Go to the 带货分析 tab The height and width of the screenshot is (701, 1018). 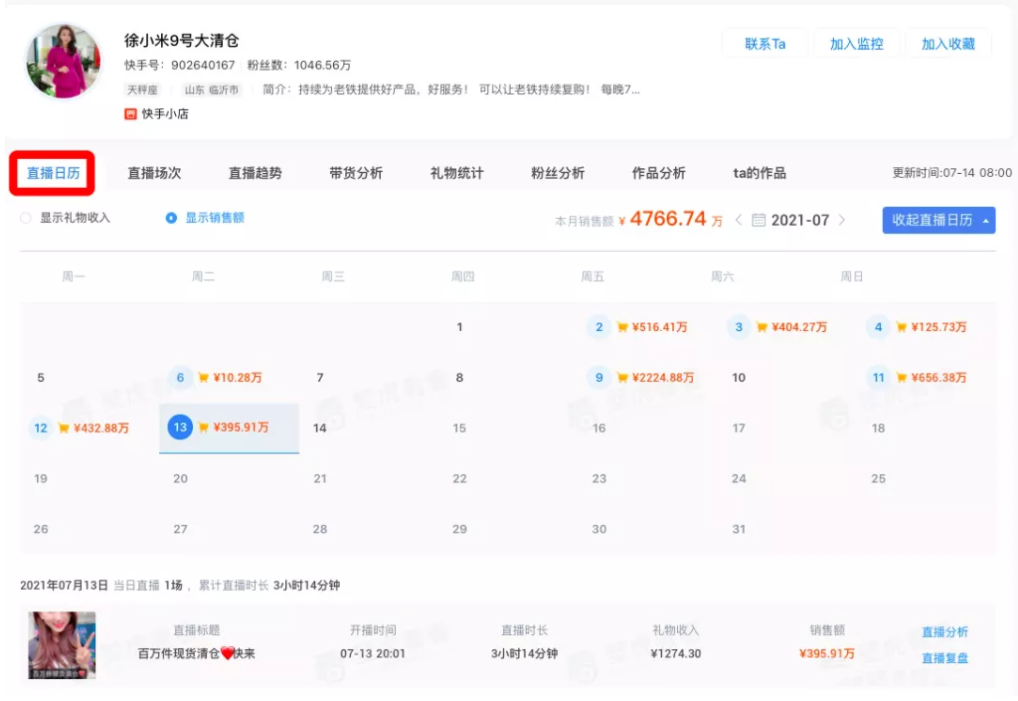click(x=356, y=173)
